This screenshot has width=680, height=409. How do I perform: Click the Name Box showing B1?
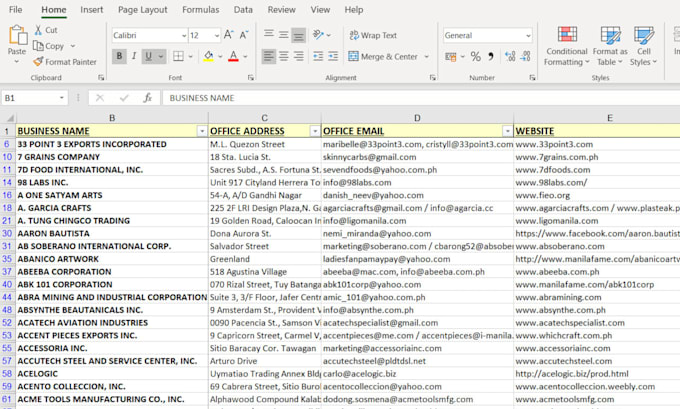click(29, 98)
